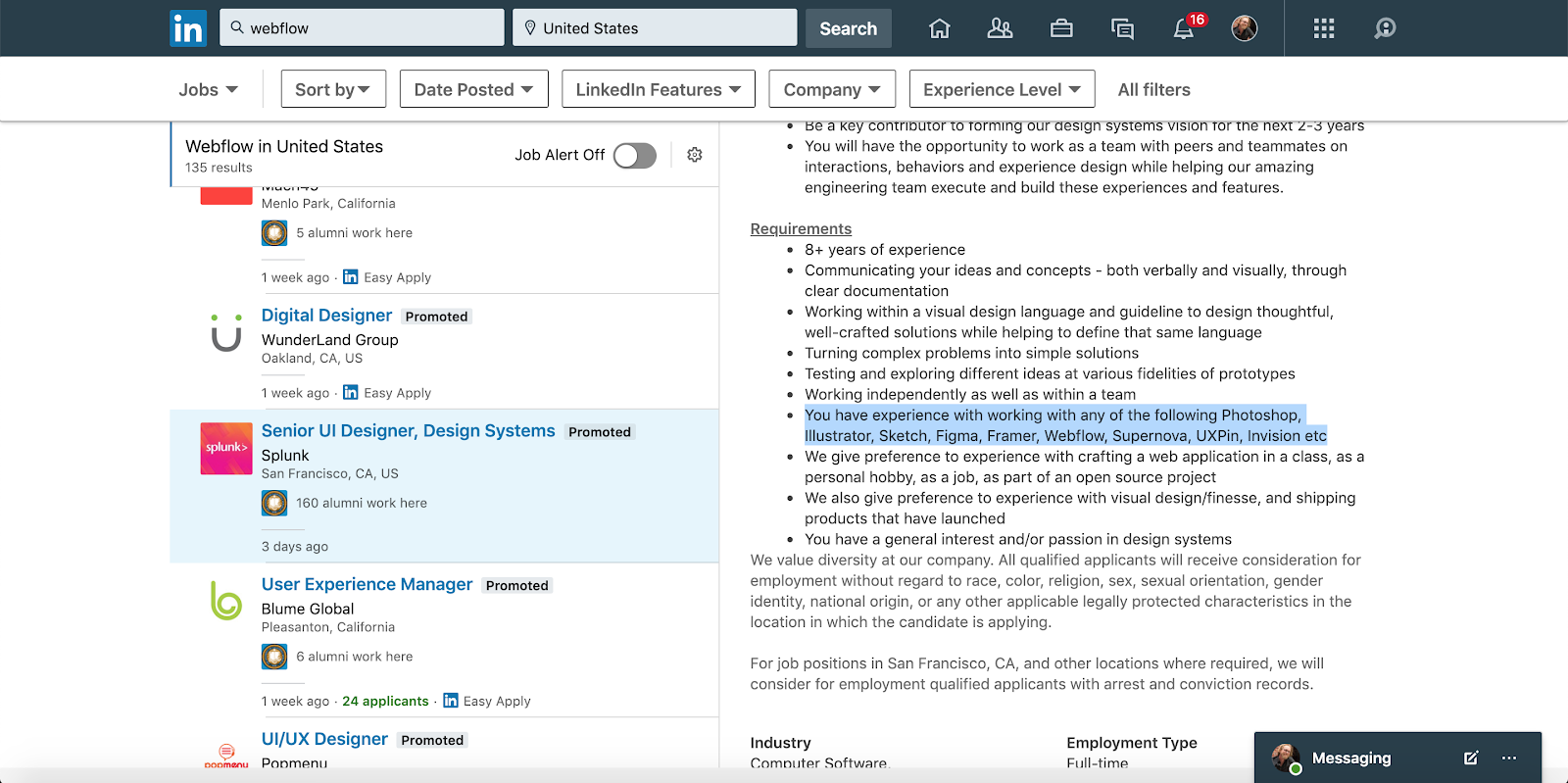Open the Messaging chat icon in navbar

pos(1122,28)
